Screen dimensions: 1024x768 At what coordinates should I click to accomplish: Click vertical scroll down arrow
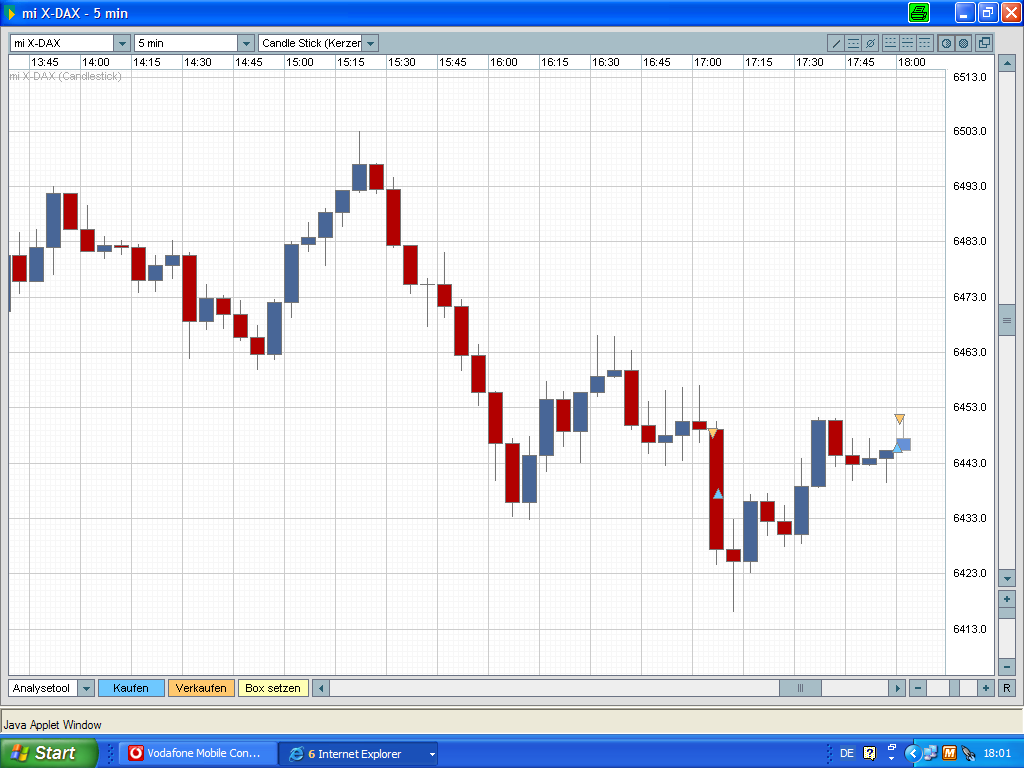[x=1006, y=579]
